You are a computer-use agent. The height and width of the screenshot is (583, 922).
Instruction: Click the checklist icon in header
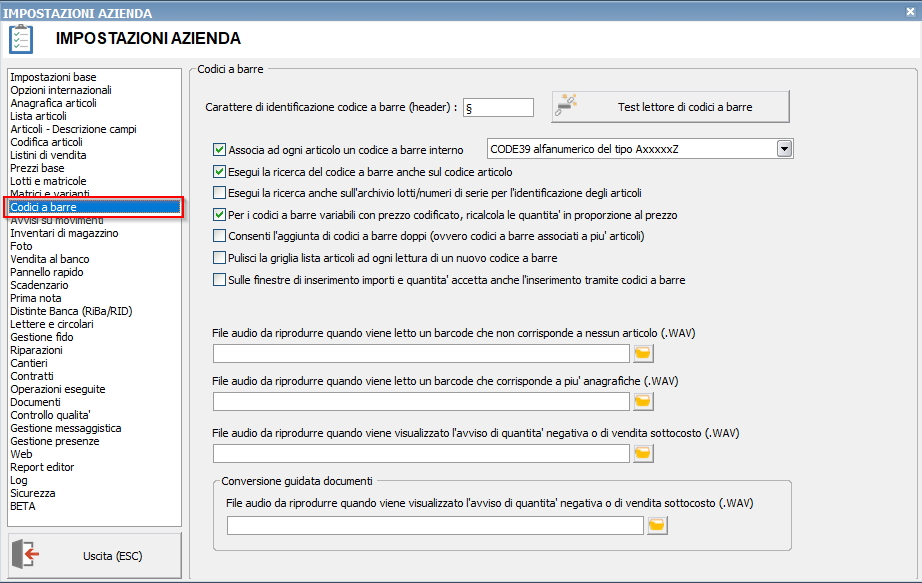tap(21, 39)
